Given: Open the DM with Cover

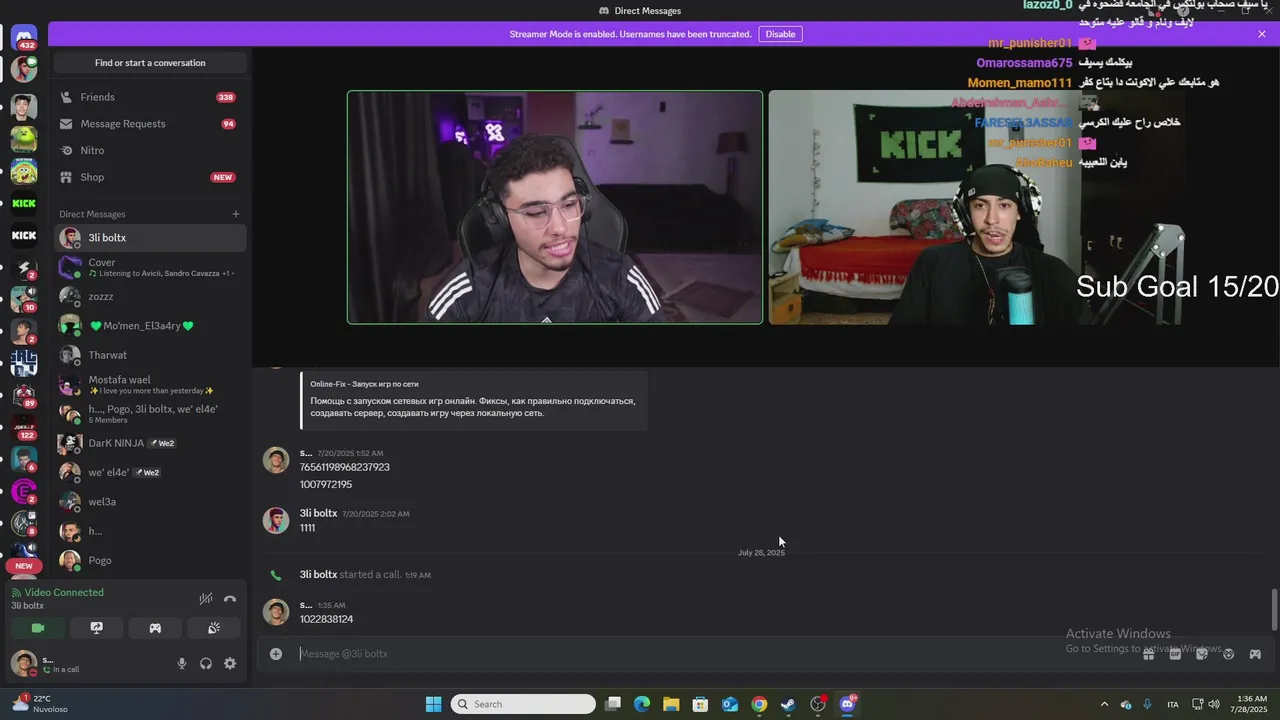Looking at the screenshot, I should point(150,267).
